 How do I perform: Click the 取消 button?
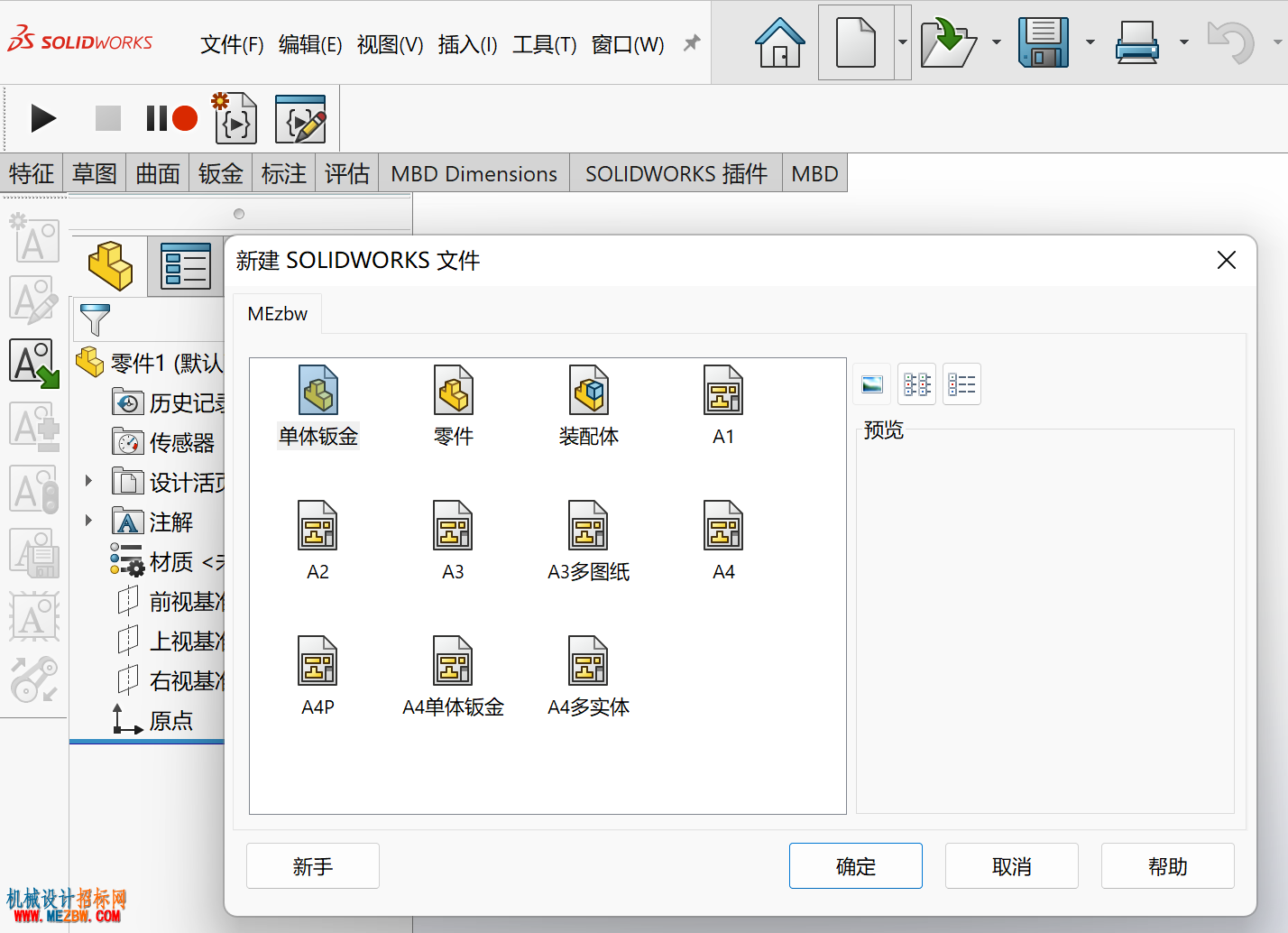1012,866
